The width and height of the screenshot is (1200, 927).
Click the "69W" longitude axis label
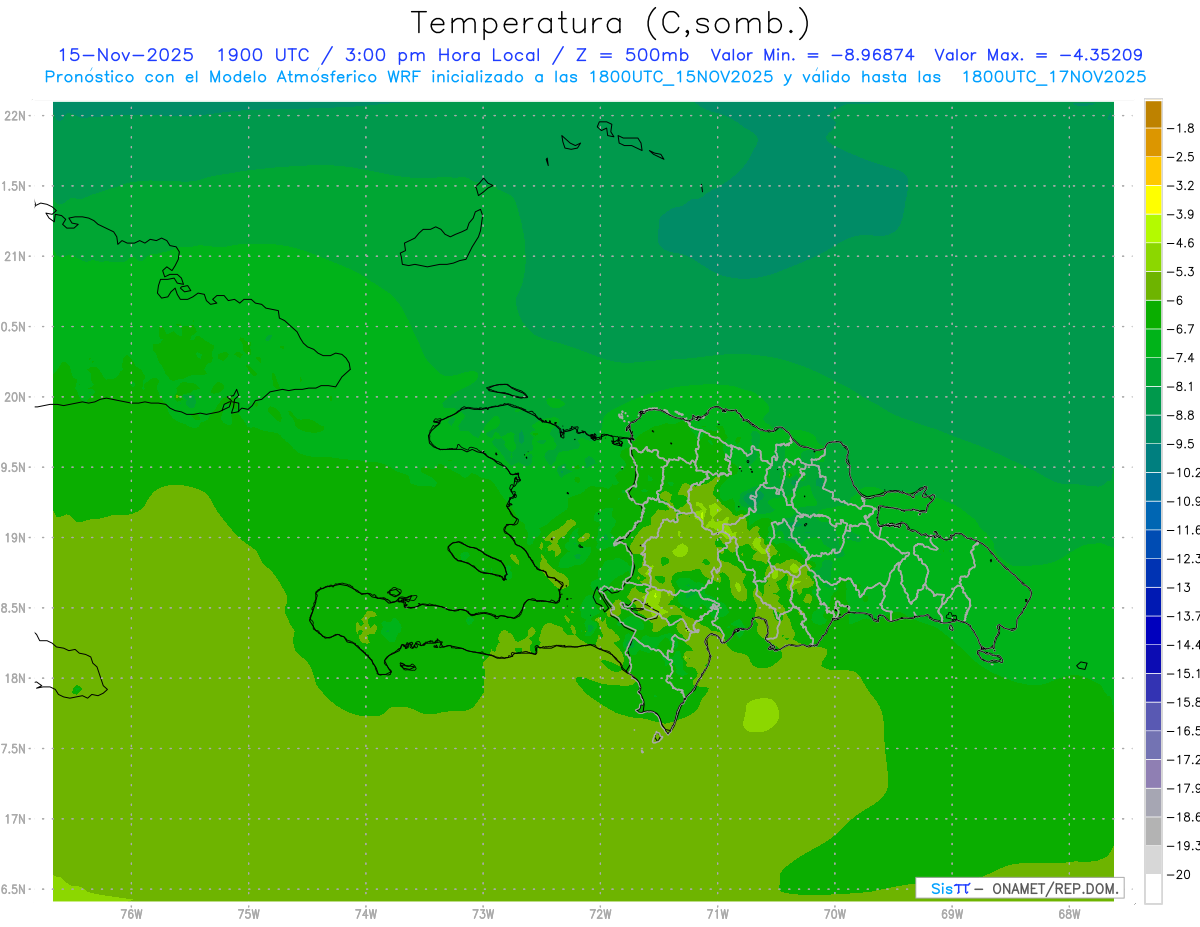pyautogui.click(x=952, y=914)
